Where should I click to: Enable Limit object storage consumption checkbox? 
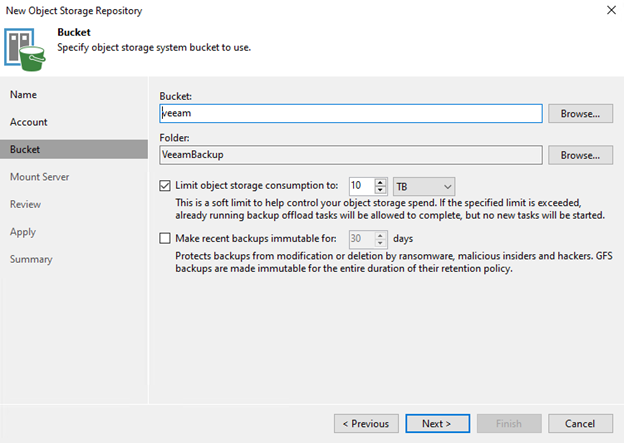coord(166,186)
